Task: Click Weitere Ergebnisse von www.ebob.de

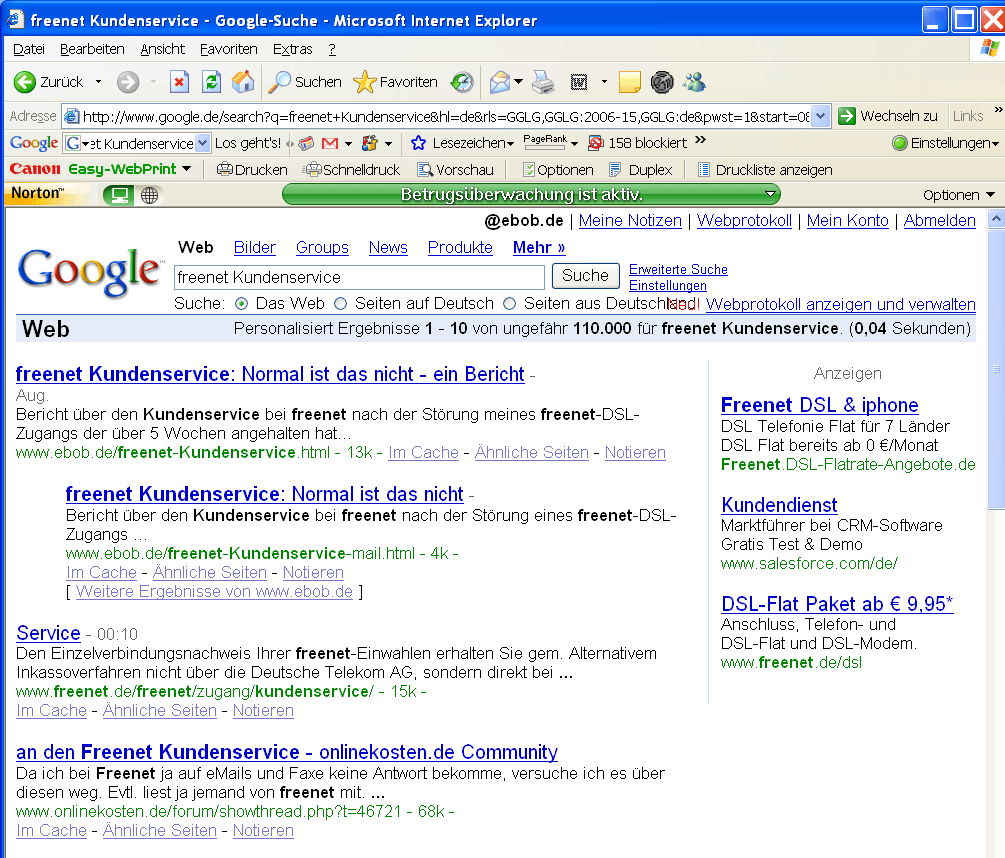Action: coord(214,591)
